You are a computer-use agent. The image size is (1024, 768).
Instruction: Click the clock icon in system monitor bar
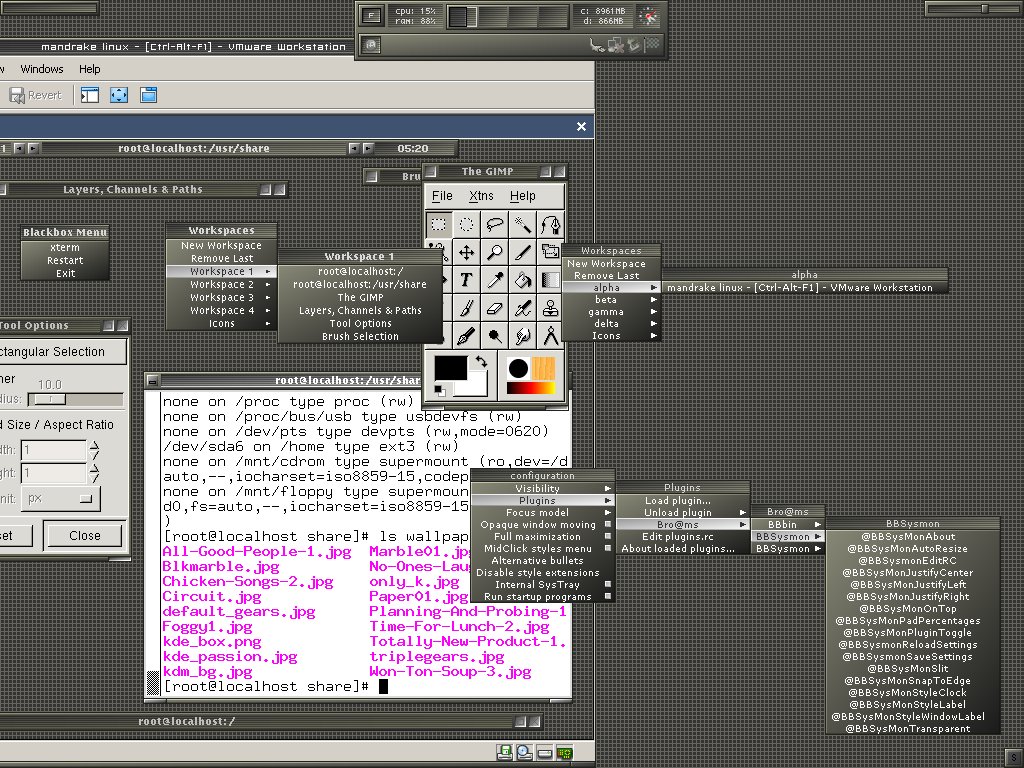tap(648, 16)
